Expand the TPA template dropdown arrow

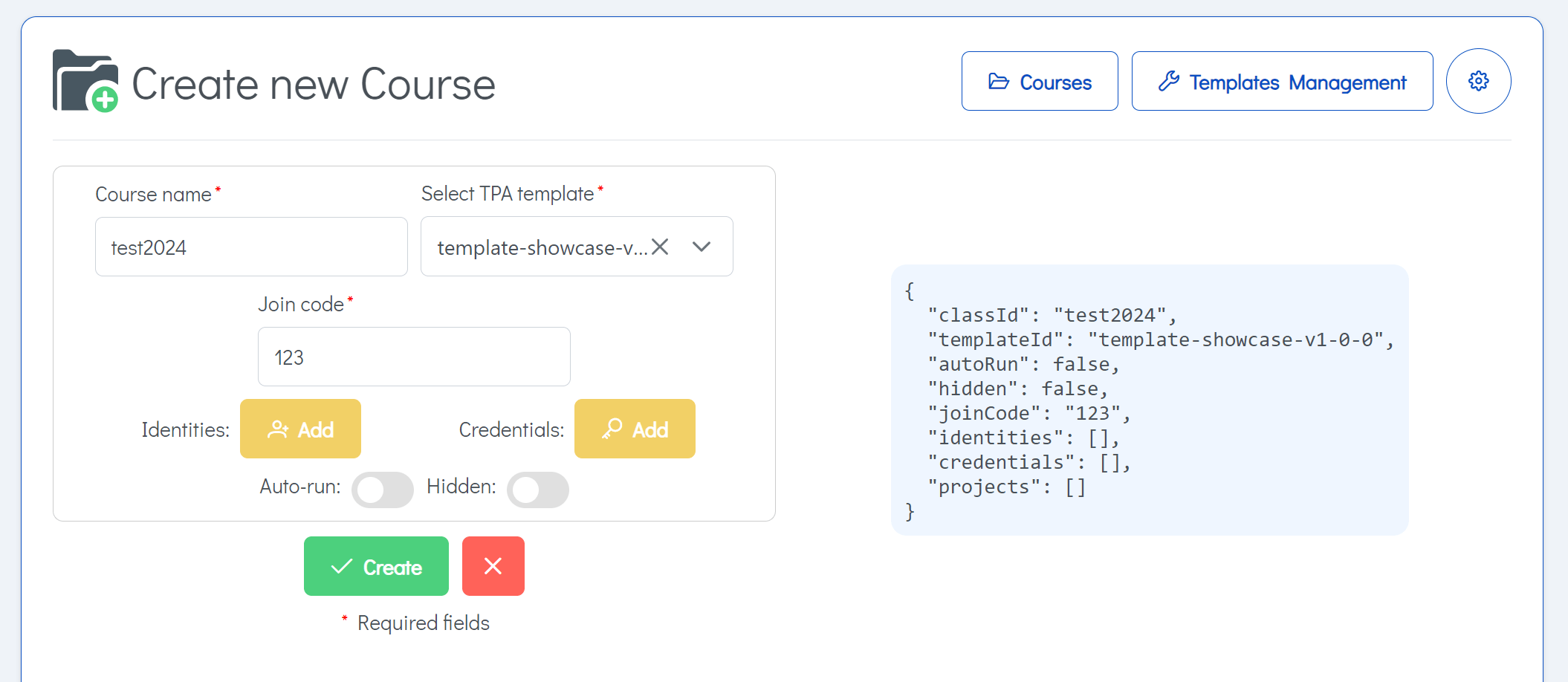pyautogui.click(x=702, y=247)
